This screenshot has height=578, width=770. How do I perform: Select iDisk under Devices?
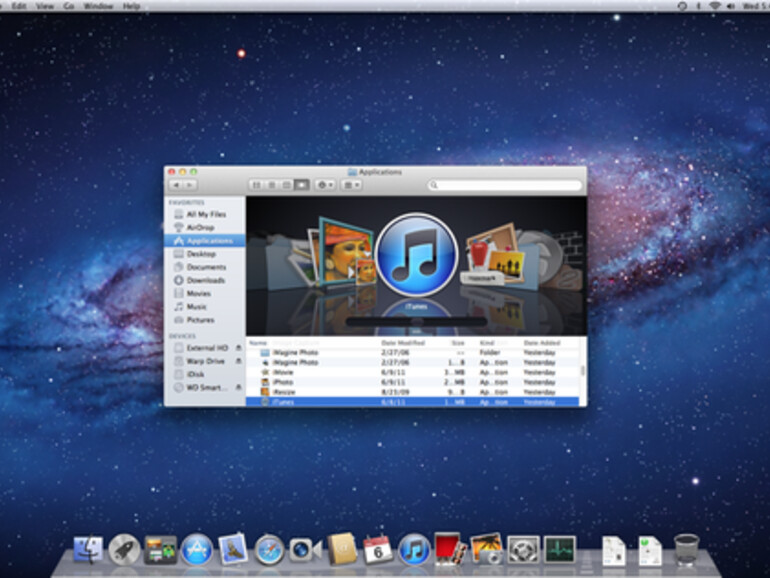pos(205,374)
